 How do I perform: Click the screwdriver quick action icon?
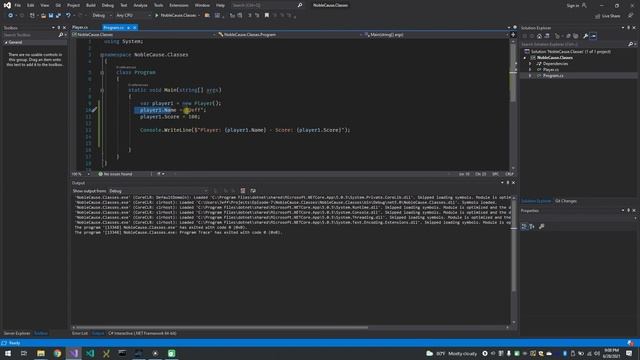point(94,110)
